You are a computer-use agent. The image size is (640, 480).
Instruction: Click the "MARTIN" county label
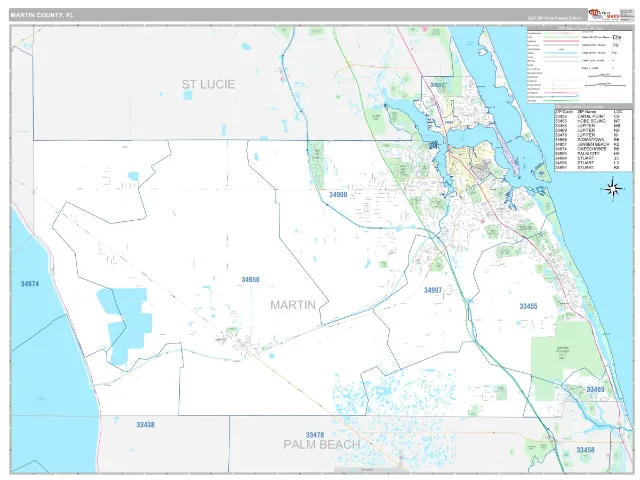pos(293,305)
